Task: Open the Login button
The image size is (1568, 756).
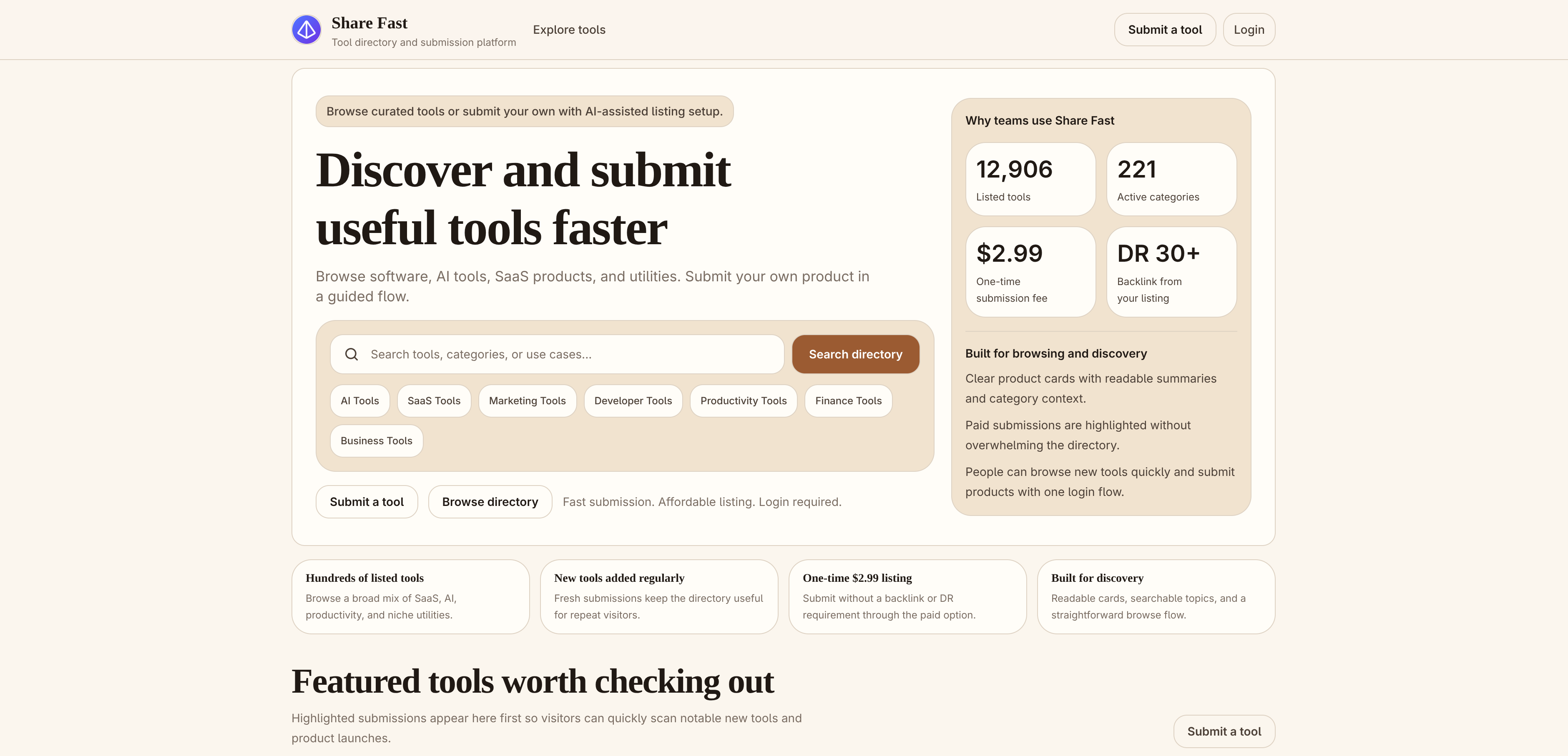Action: click(x=1249, y=30)
